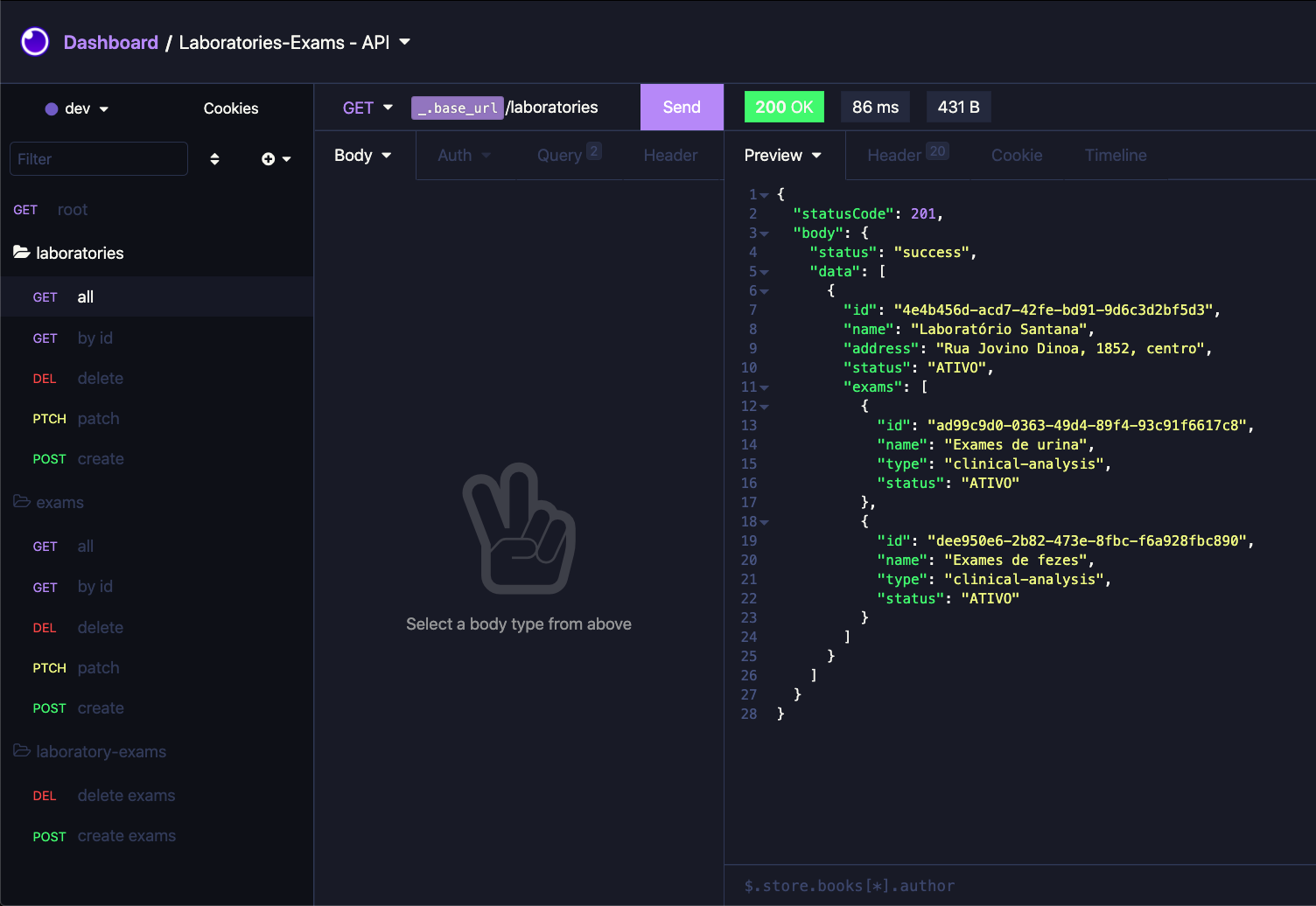The height and width of the screenshot is (906, 1316).
Task: Open the Body type dropdown
Action: pos(362,155)
